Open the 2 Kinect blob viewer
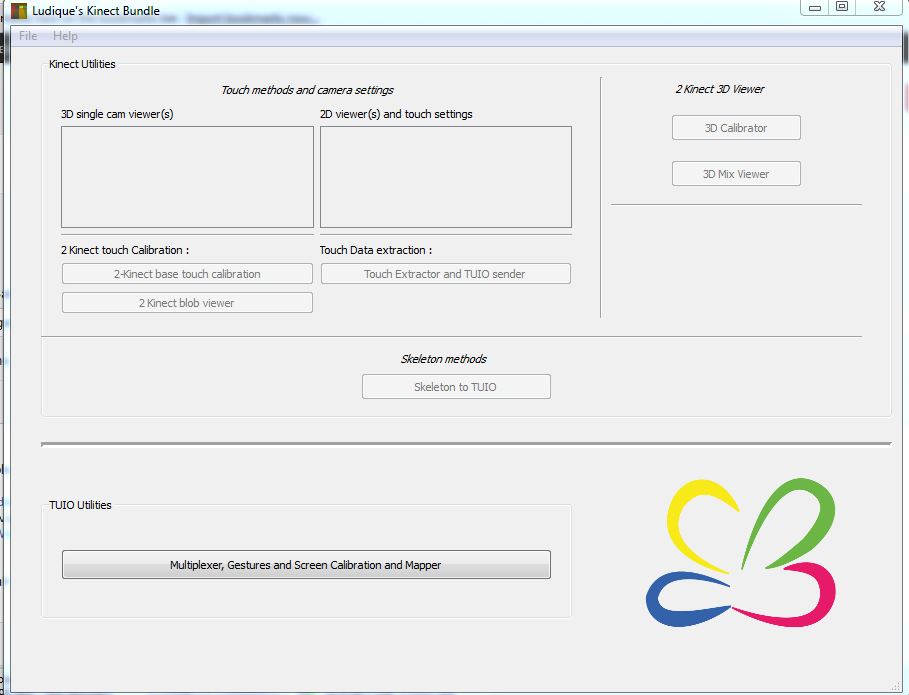 [x=187, y=303]
